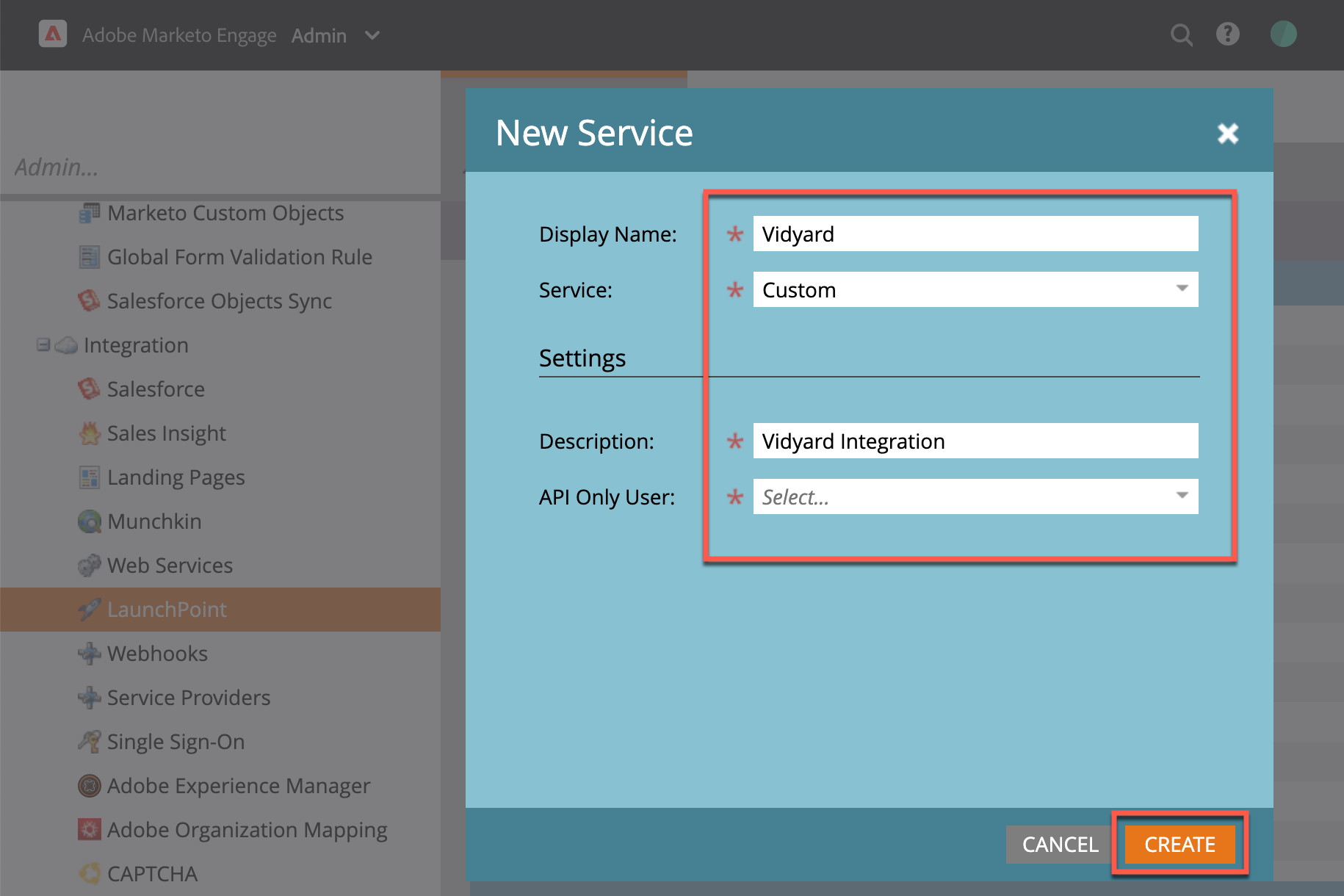The image size is (1344, 896).
Task: Open Salesforce Objects Sync item
Action: click(220, 301)
